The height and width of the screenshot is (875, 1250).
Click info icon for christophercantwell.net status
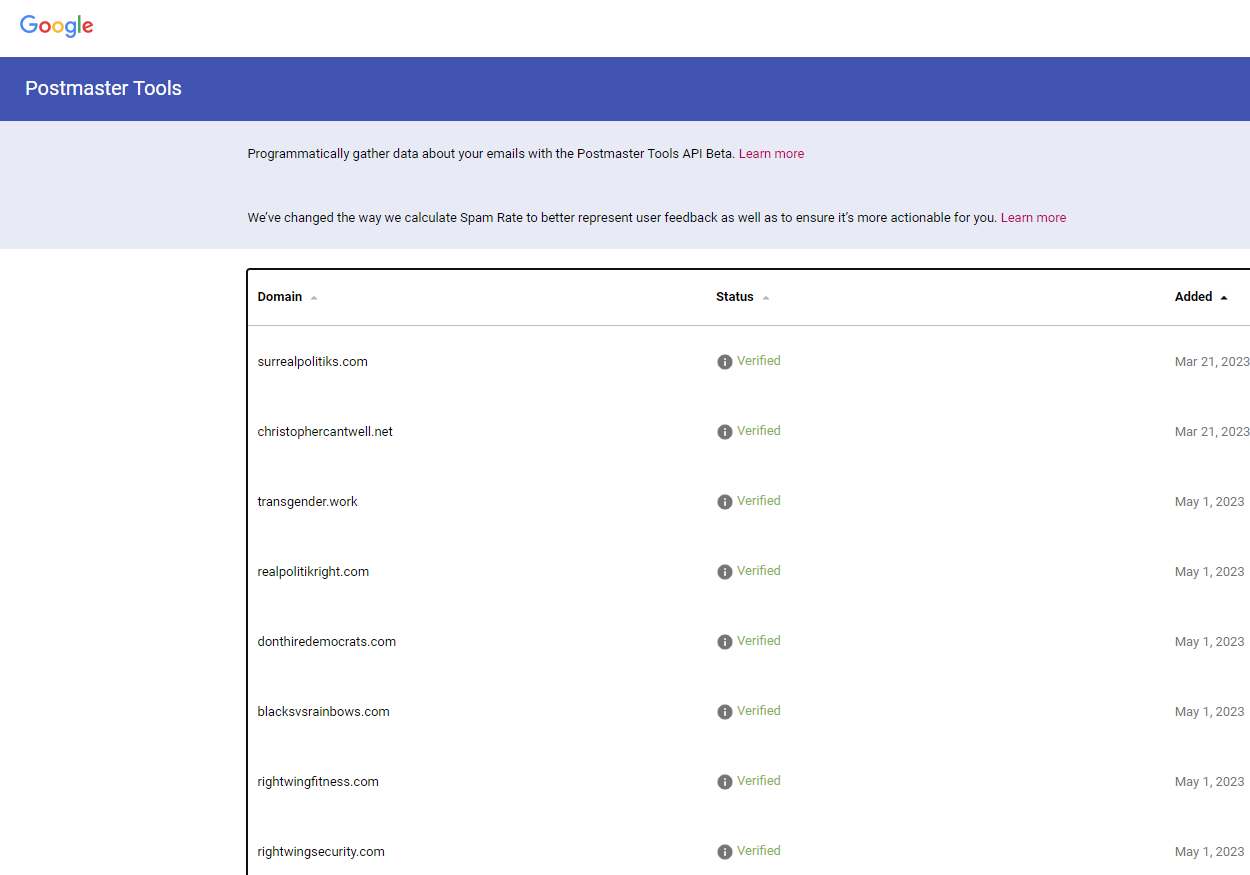725,432
